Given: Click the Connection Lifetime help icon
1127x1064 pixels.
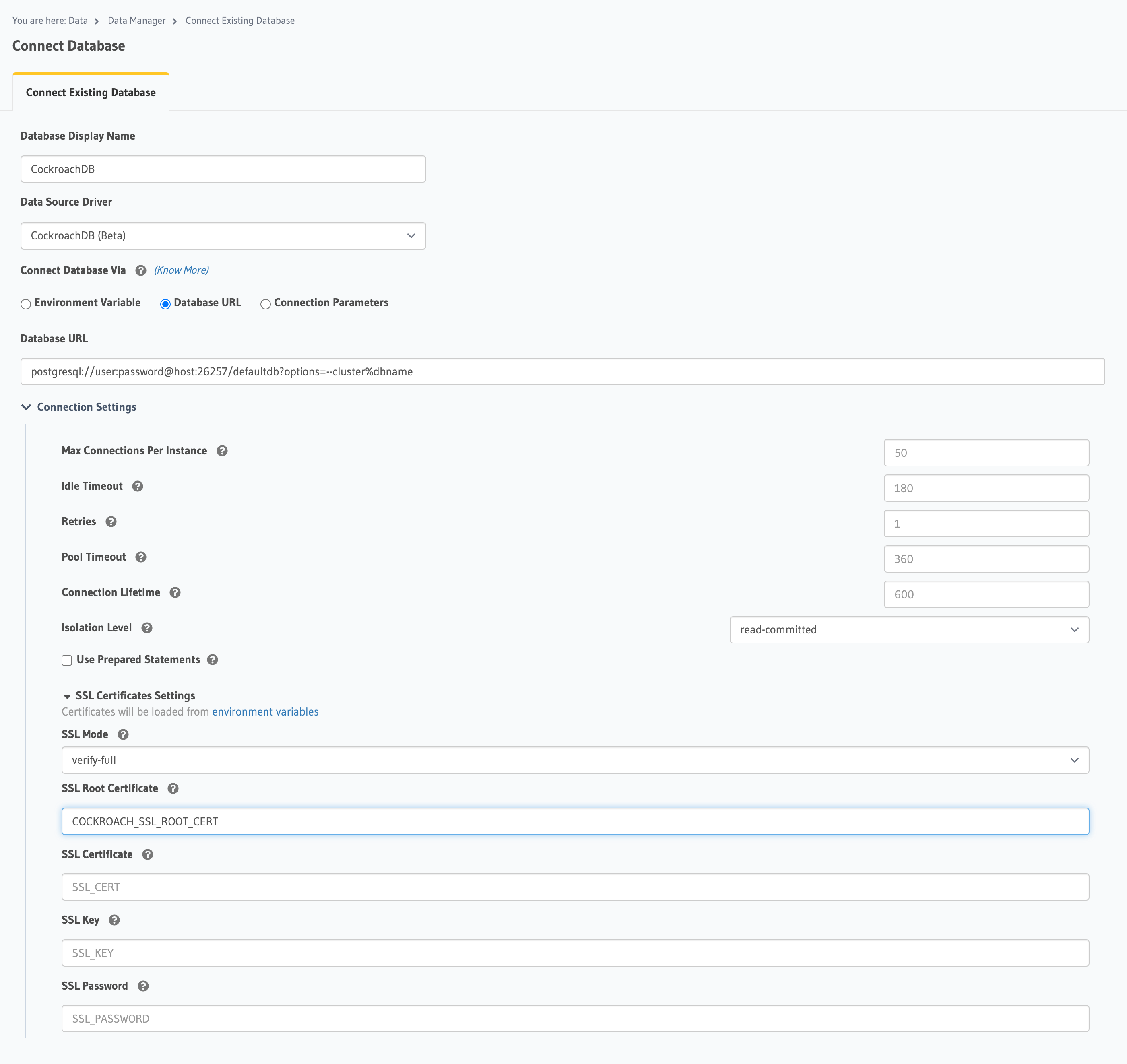Looking at the screenshot, I should coord(175,593).
